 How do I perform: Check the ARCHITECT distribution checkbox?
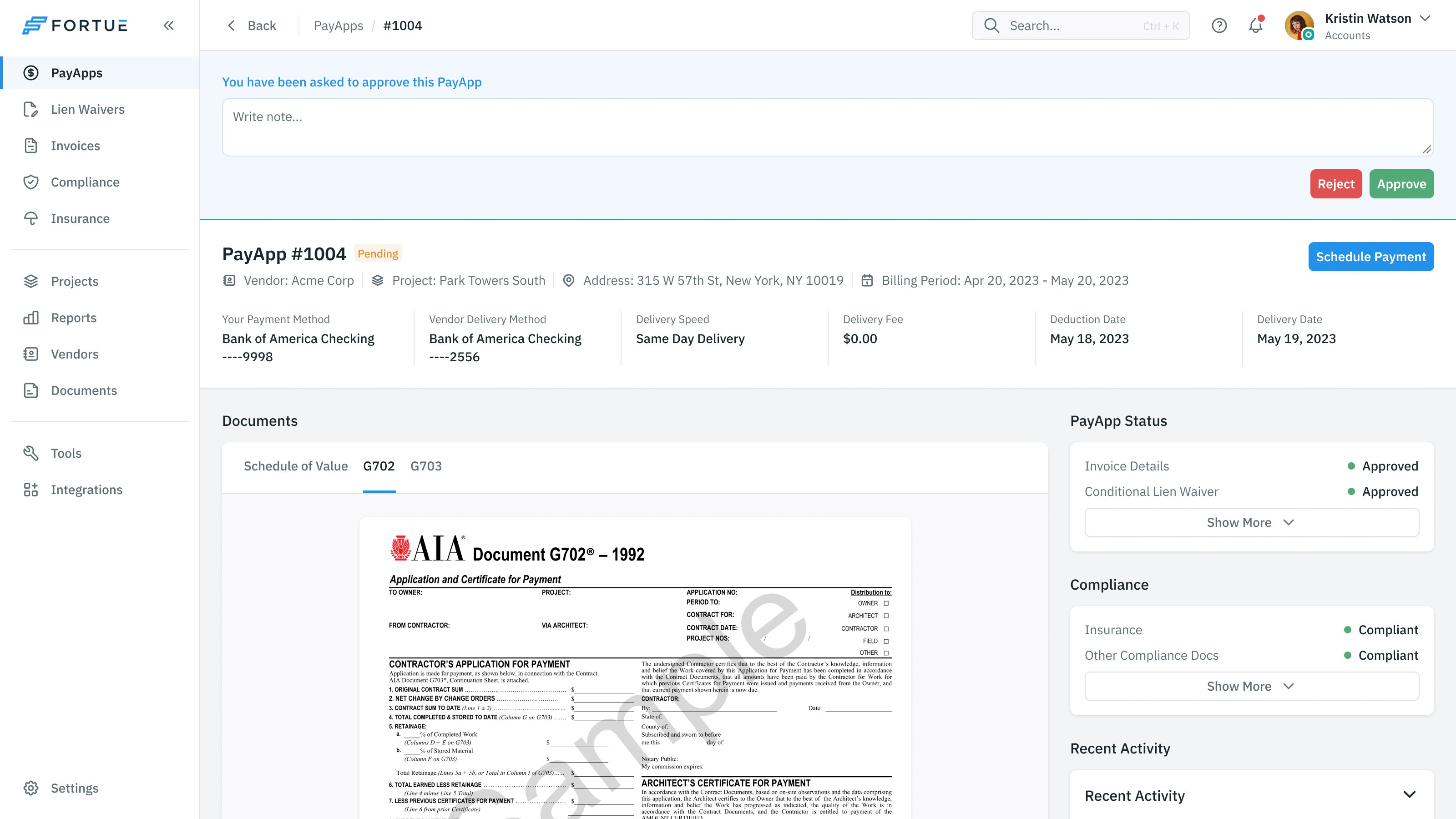tap(886, 616)
